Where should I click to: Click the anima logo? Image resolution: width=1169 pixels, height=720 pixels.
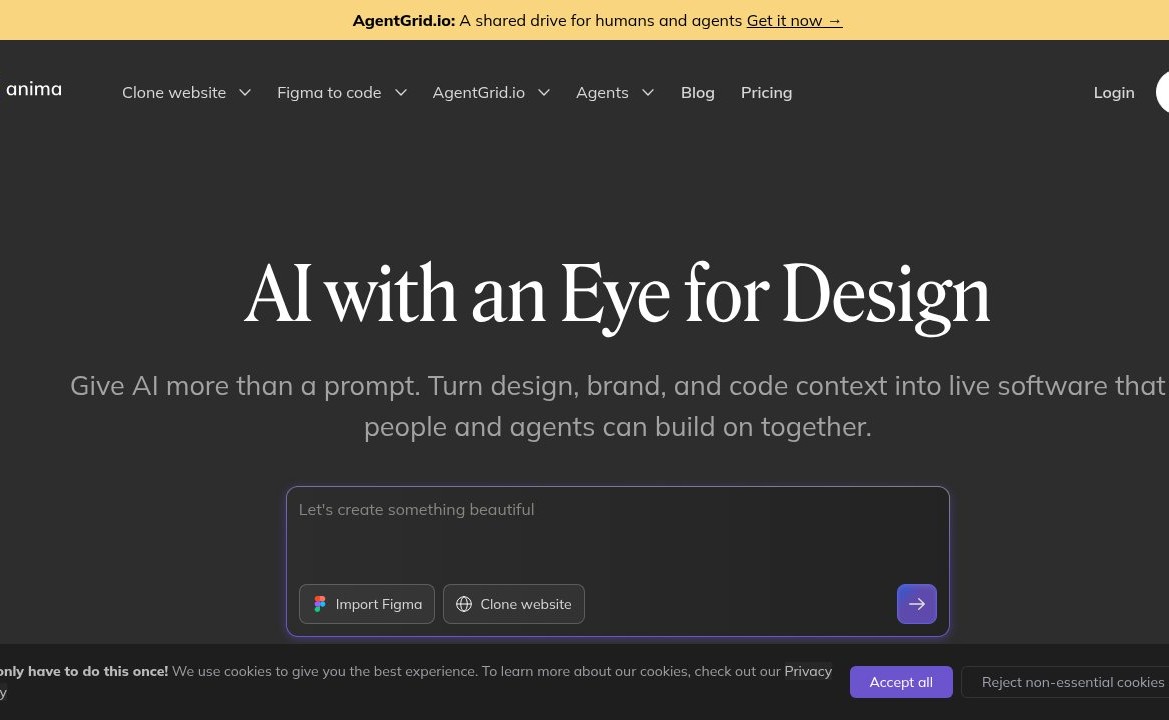tap(33, 89)
